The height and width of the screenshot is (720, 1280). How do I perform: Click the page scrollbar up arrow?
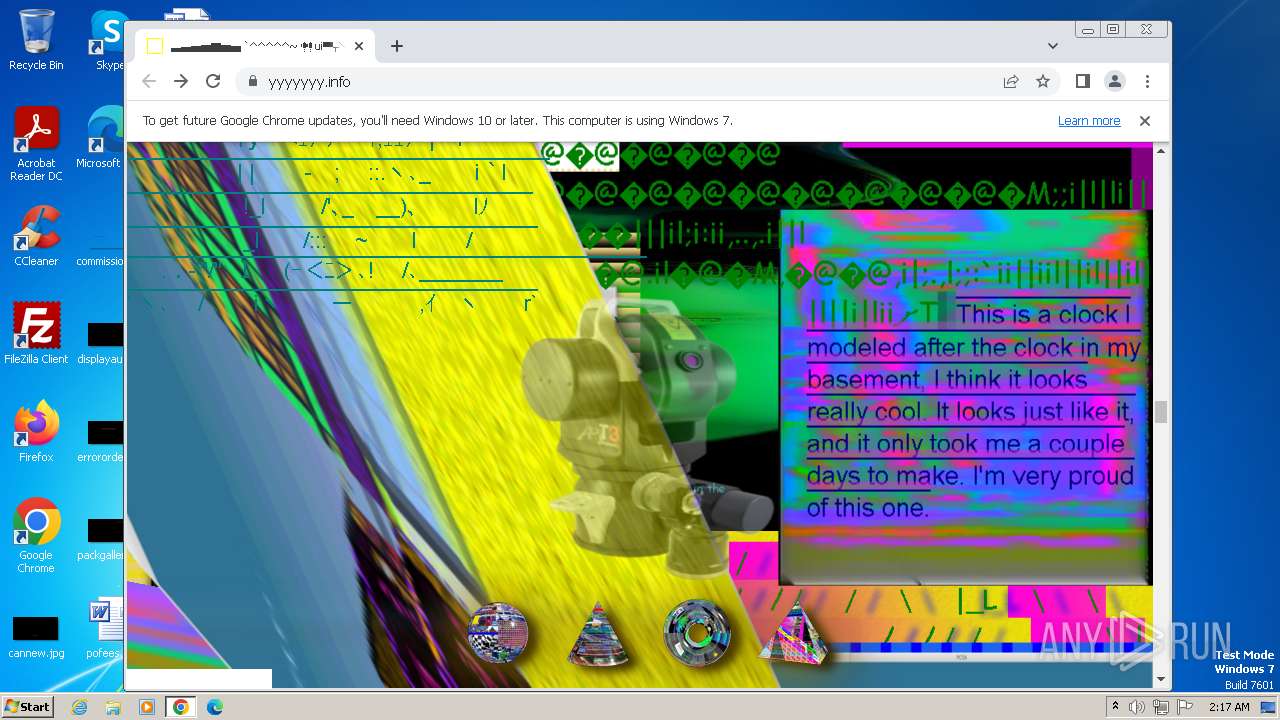point(1161,151)
